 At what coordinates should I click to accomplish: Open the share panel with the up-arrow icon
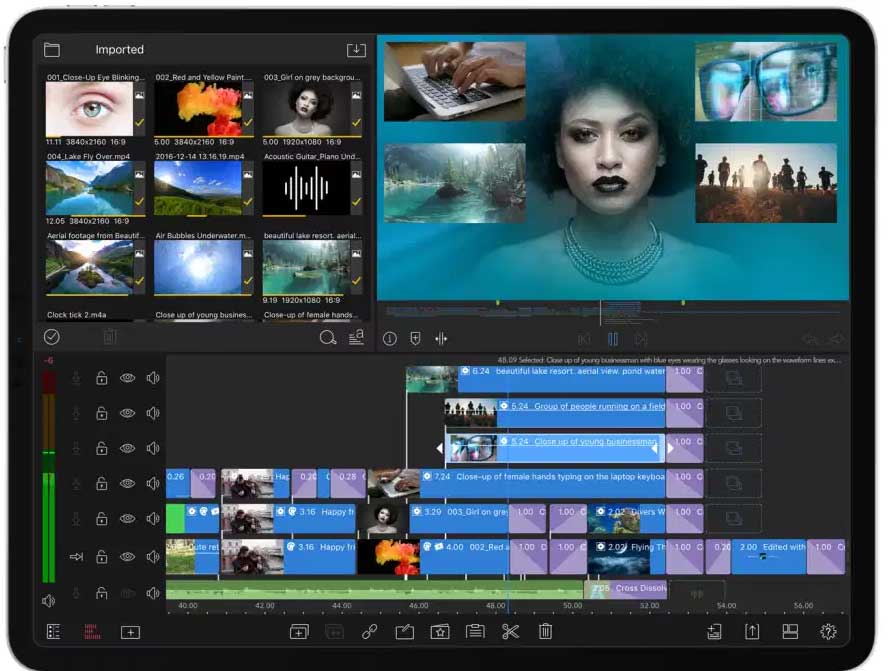click(752, 632)
